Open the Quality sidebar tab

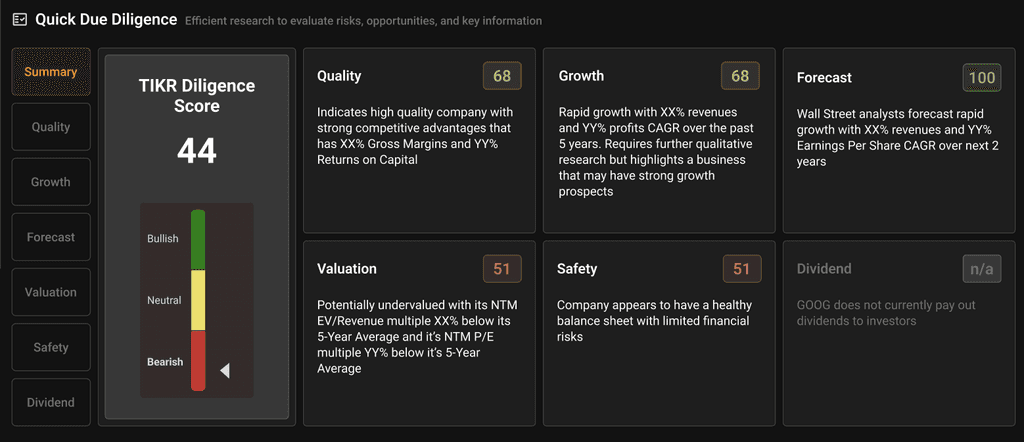click(51, 127)
